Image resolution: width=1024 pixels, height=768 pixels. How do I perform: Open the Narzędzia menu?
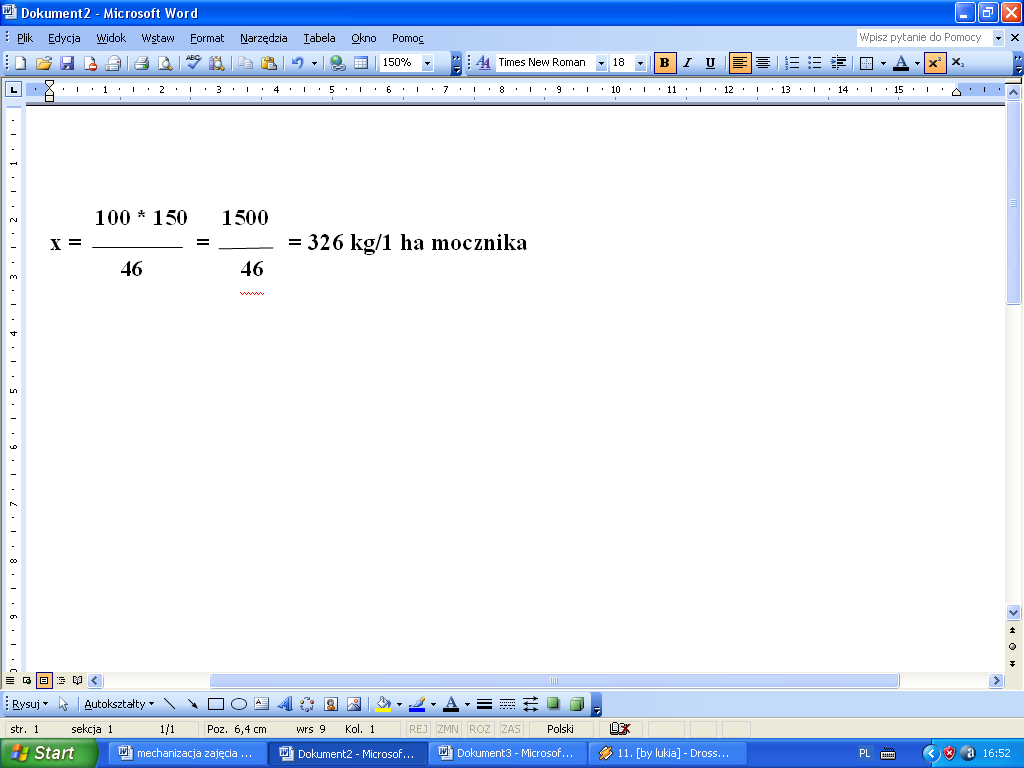click(x=263, y=38)
